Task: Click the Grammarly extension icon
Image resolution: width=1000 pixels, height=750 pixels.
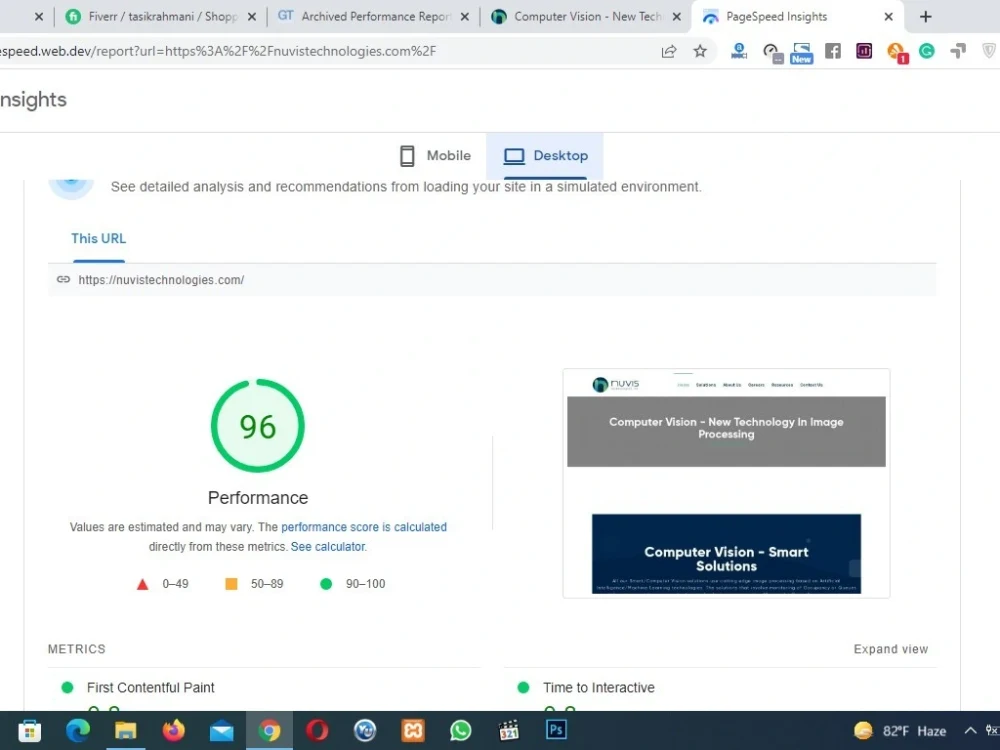Action: (x=927, y=51)
